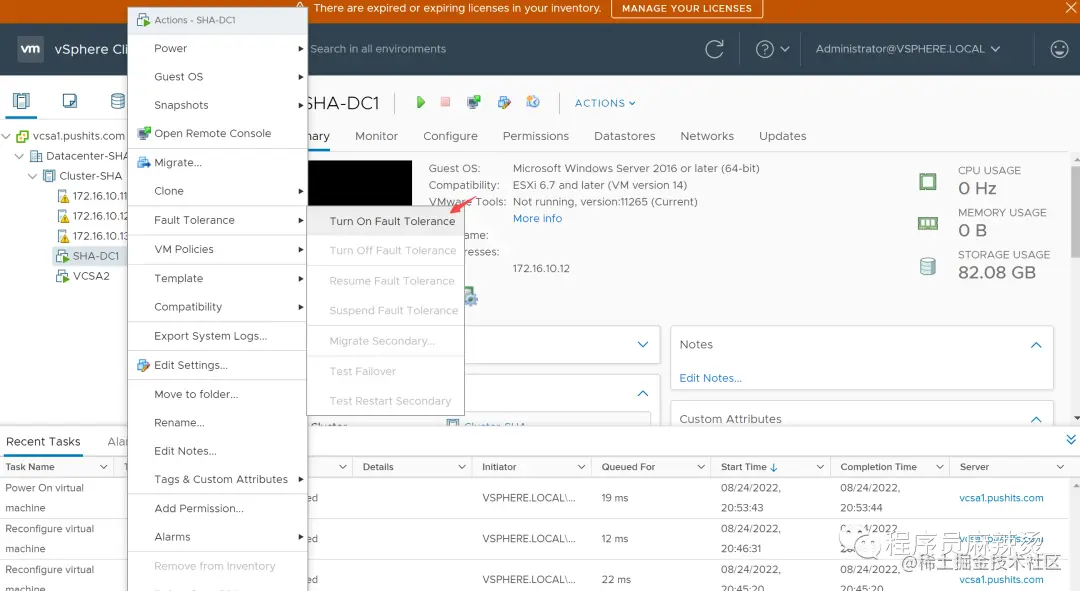
Task: Open the Initiator column filter dropdown
Action: tap(581, 467)
